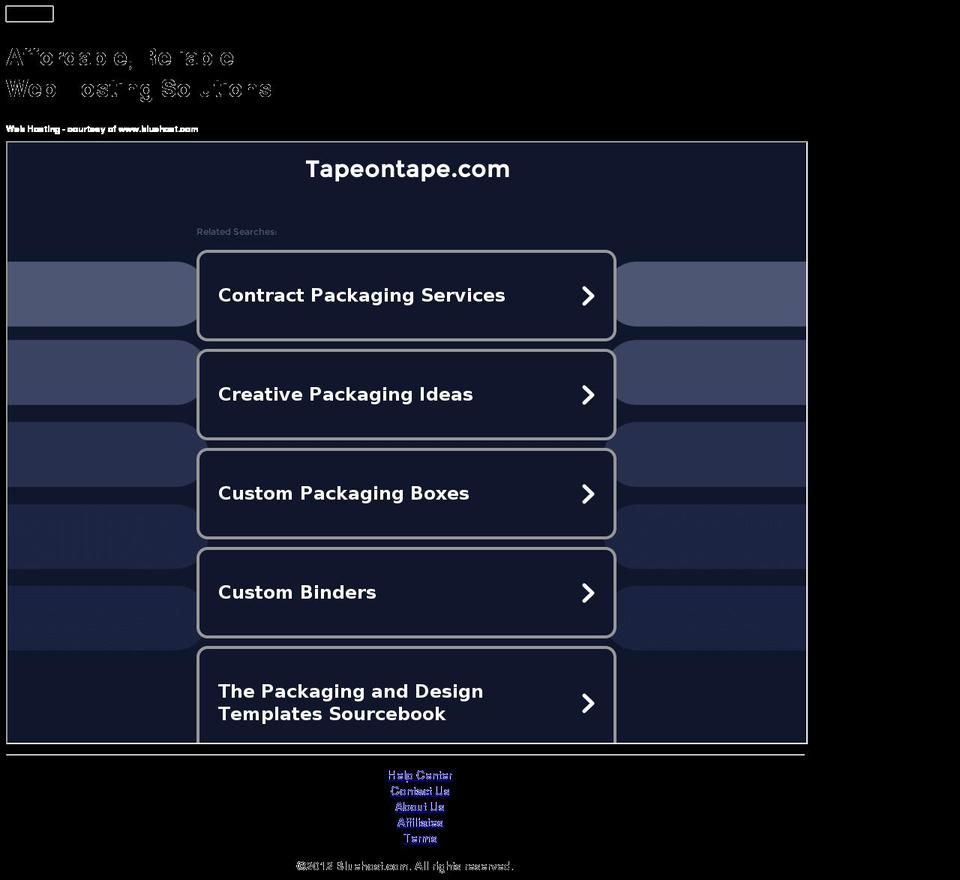Open the About Us footer link
The height and width of the screenshot is (880, 960).
(x=420, y=807)
